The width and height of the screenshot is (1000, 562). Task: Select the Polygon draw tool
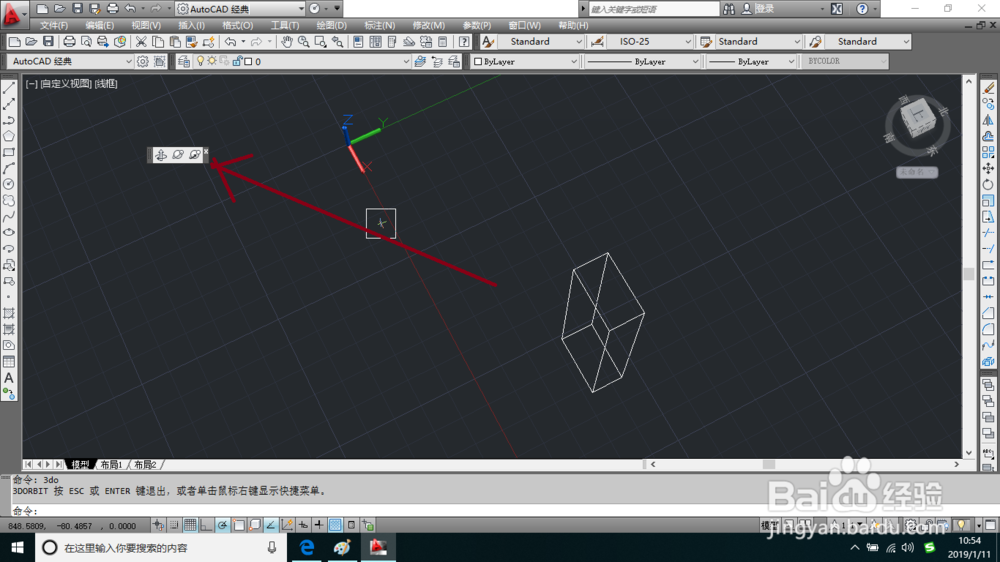9,136
